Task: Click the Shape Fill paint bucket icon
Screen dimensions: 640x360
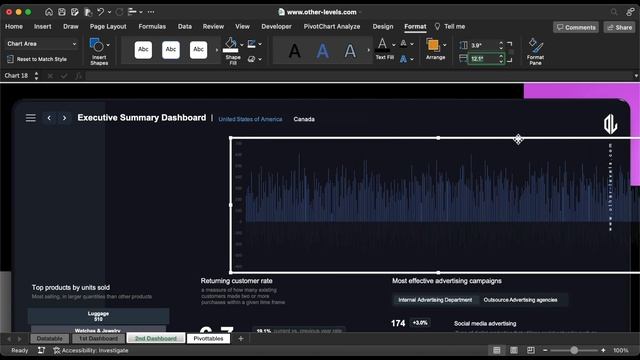Action: (x=231, y=44)
